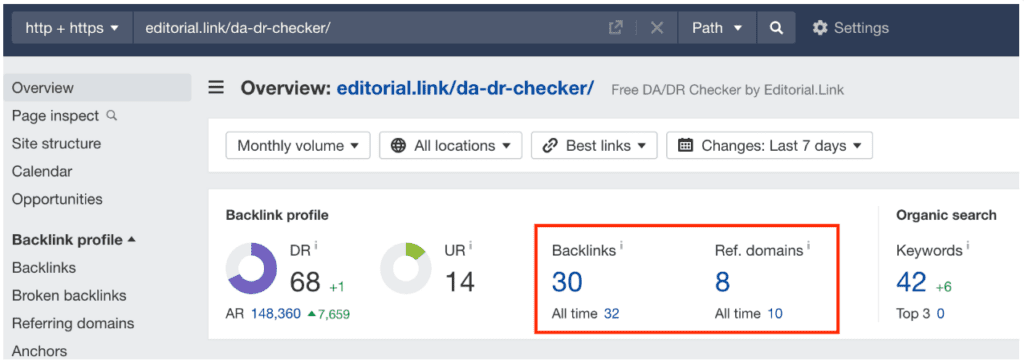Click Ref. domains count 8
The width and height of the screenshot is (1024, 361).
[722, 282]
